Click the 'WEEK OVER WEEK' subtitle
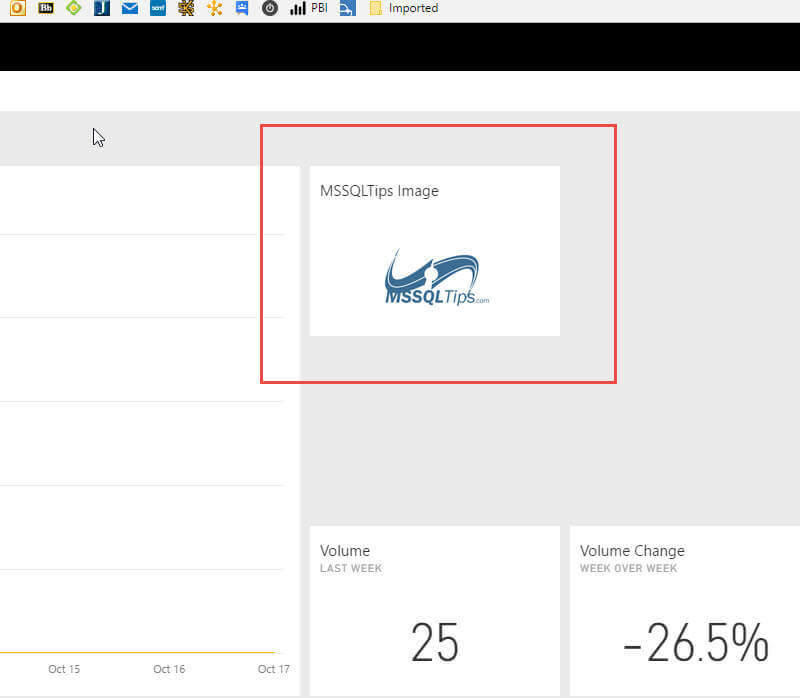Image resolution: width=800 pixels, height=698 pixels. tap(628, 568)
